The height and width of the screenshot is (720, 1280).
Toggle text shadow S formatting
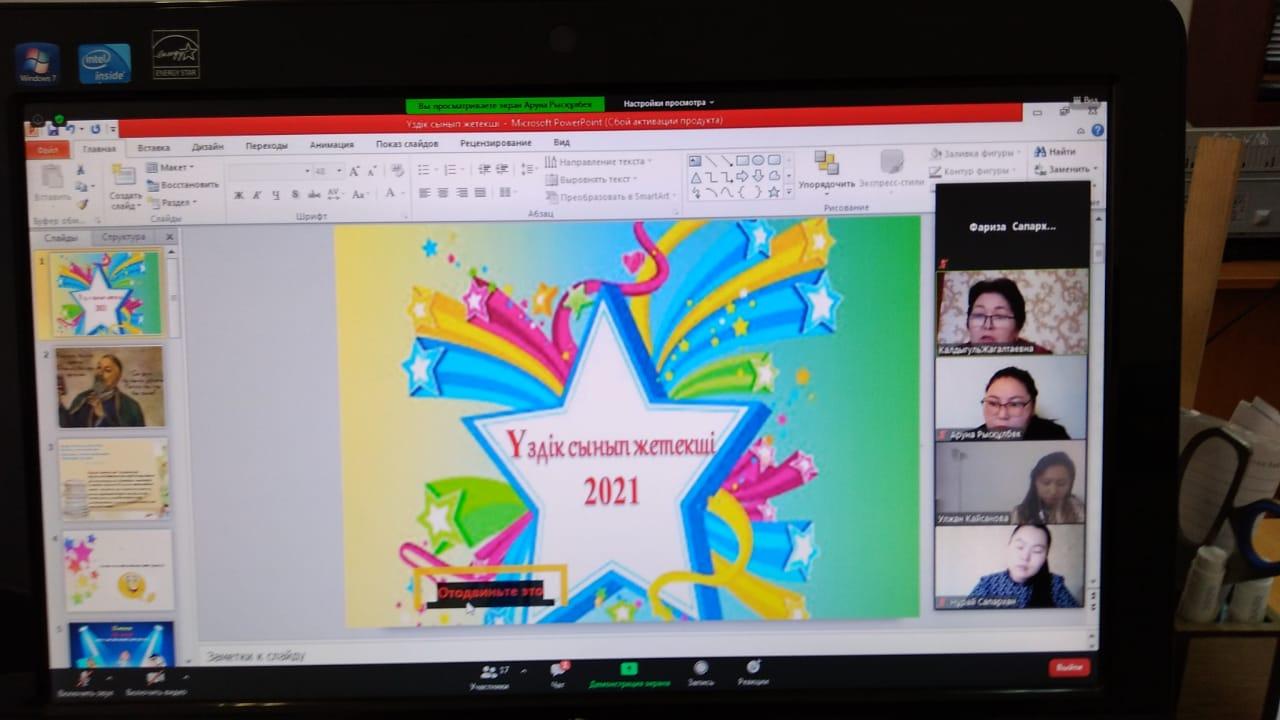pos(293,195)
